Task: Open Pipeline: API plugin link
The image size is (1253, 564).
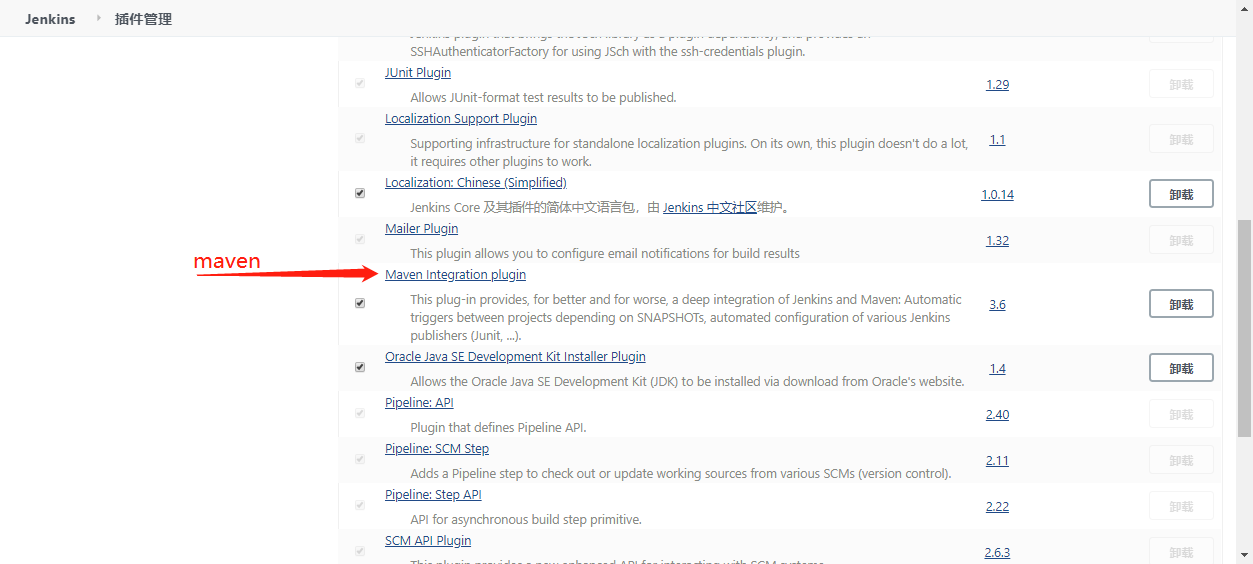Action: point(419,403)
